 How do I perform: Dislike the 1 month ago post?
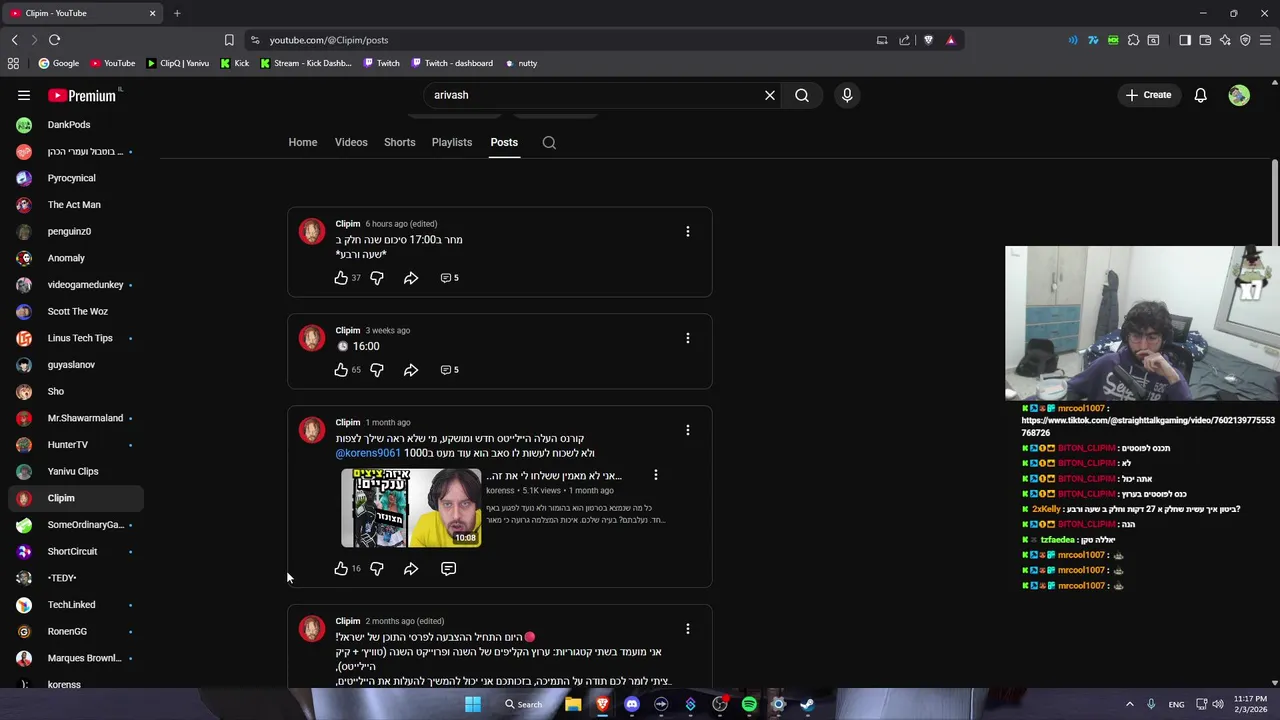(x=377, y=568)
